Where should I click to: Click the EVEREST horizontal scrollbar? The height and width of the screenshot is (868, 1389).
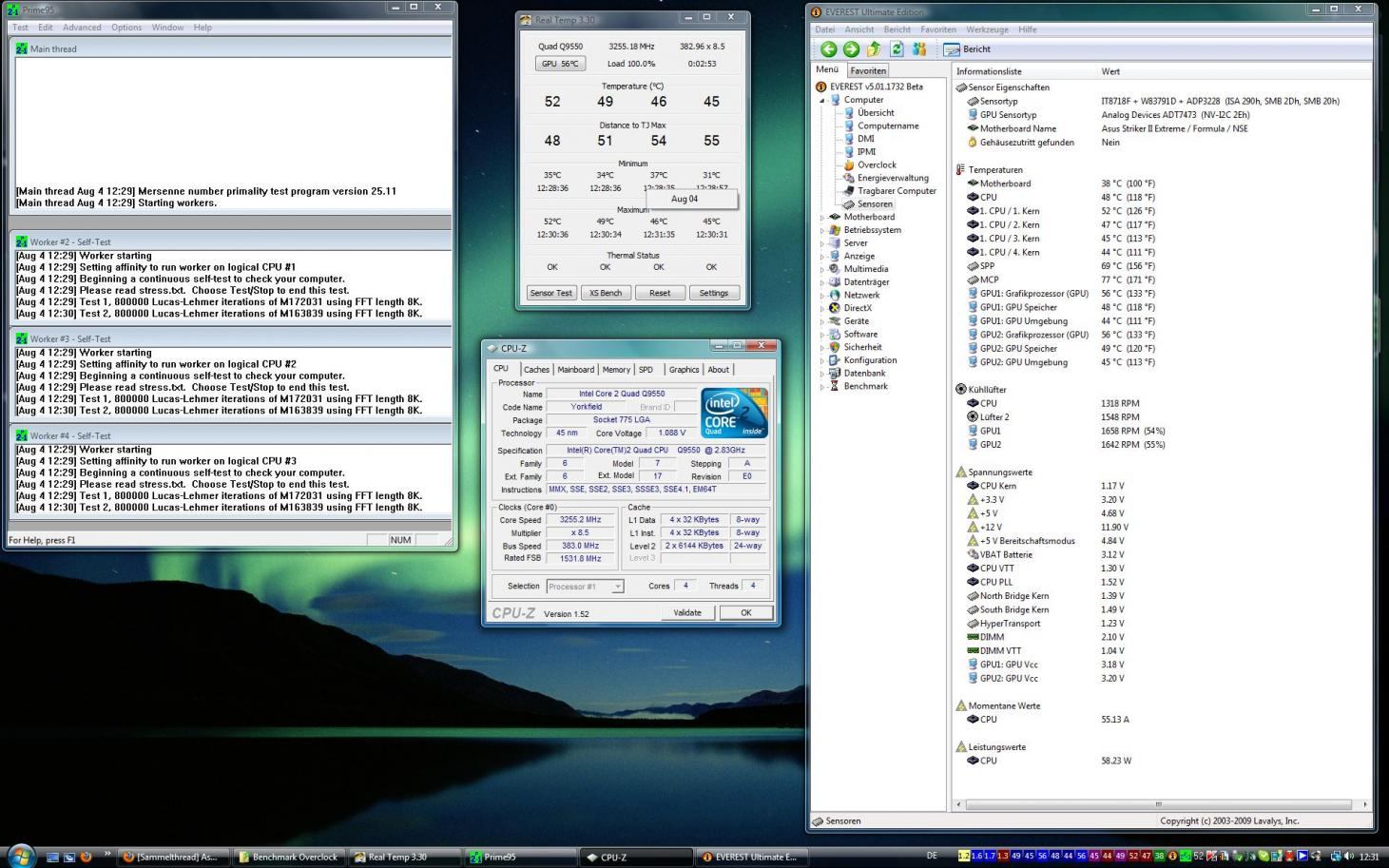click(1158, 804)
